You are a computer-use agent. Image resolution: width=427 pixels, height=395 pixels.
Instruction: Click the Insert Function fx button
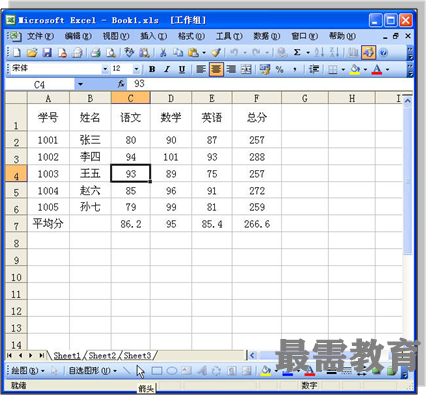pos(121,84)
